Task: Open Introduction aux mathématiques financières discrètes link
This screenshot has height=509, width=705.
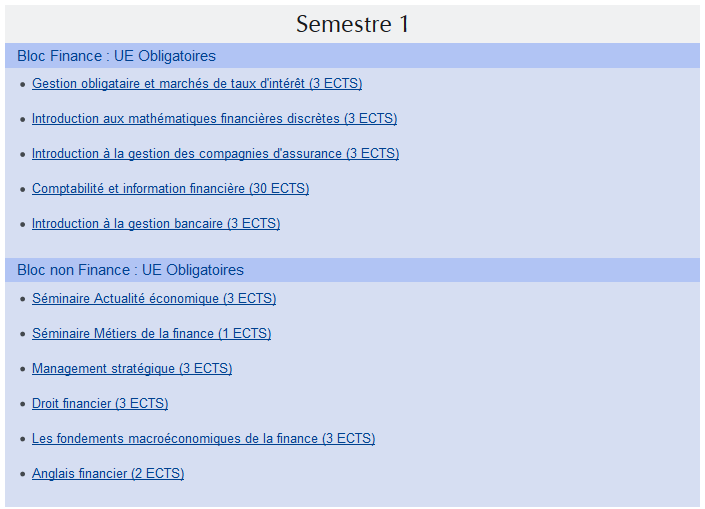Action: tap(214, 119)
